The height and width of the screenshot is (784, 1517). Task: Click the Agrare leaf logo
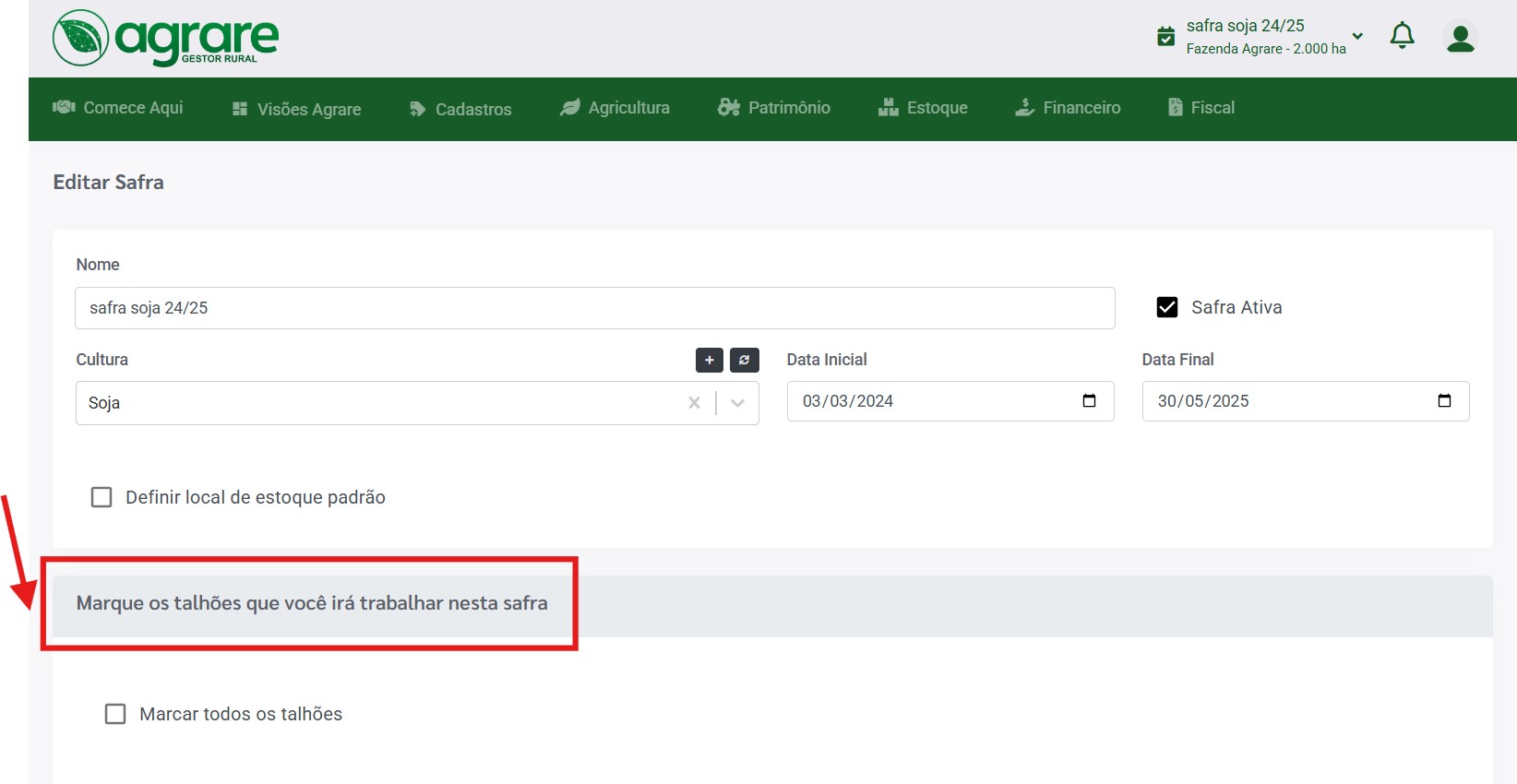coord(81,38)
